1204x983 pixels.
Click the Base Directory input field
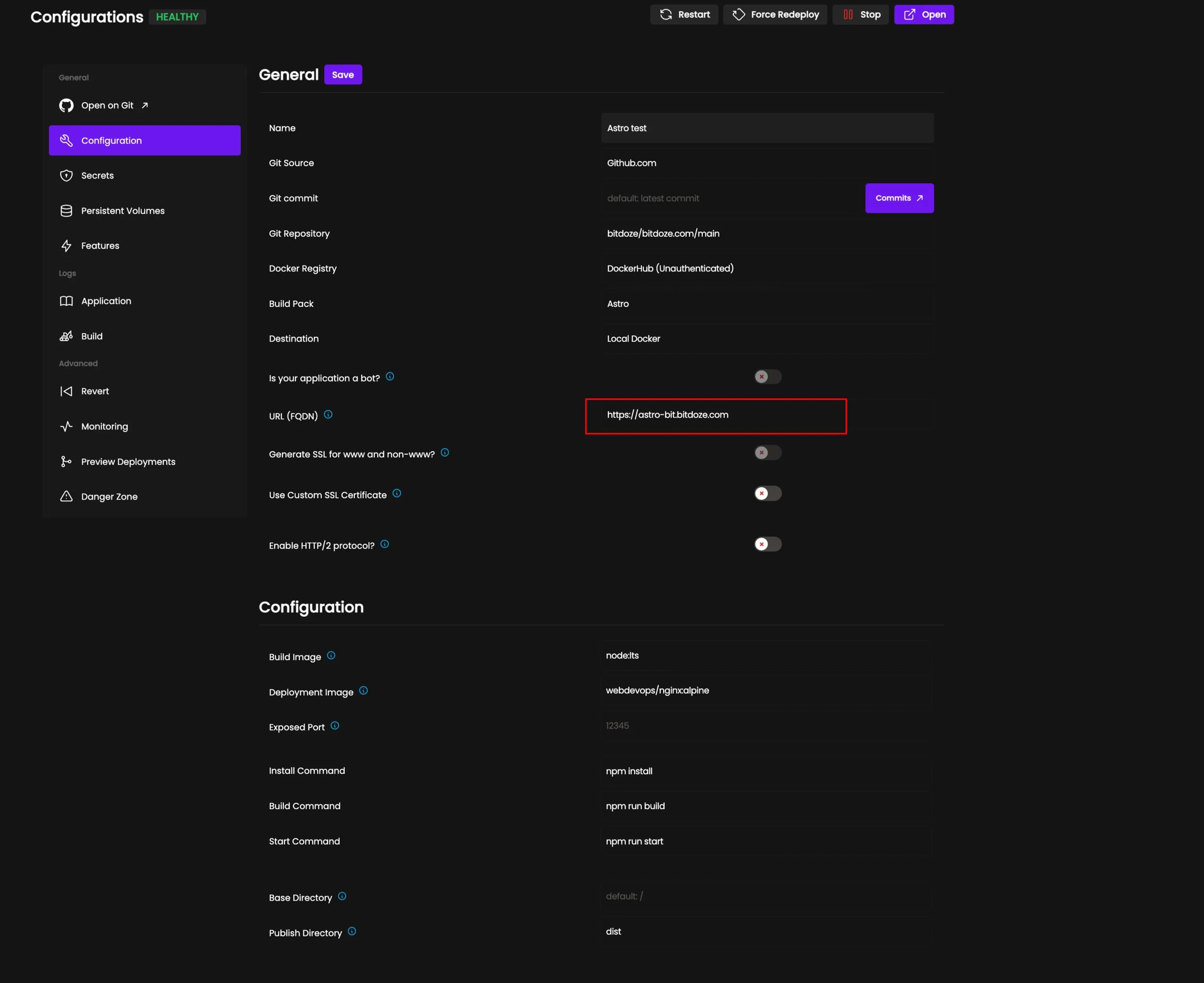pos(766,896)
